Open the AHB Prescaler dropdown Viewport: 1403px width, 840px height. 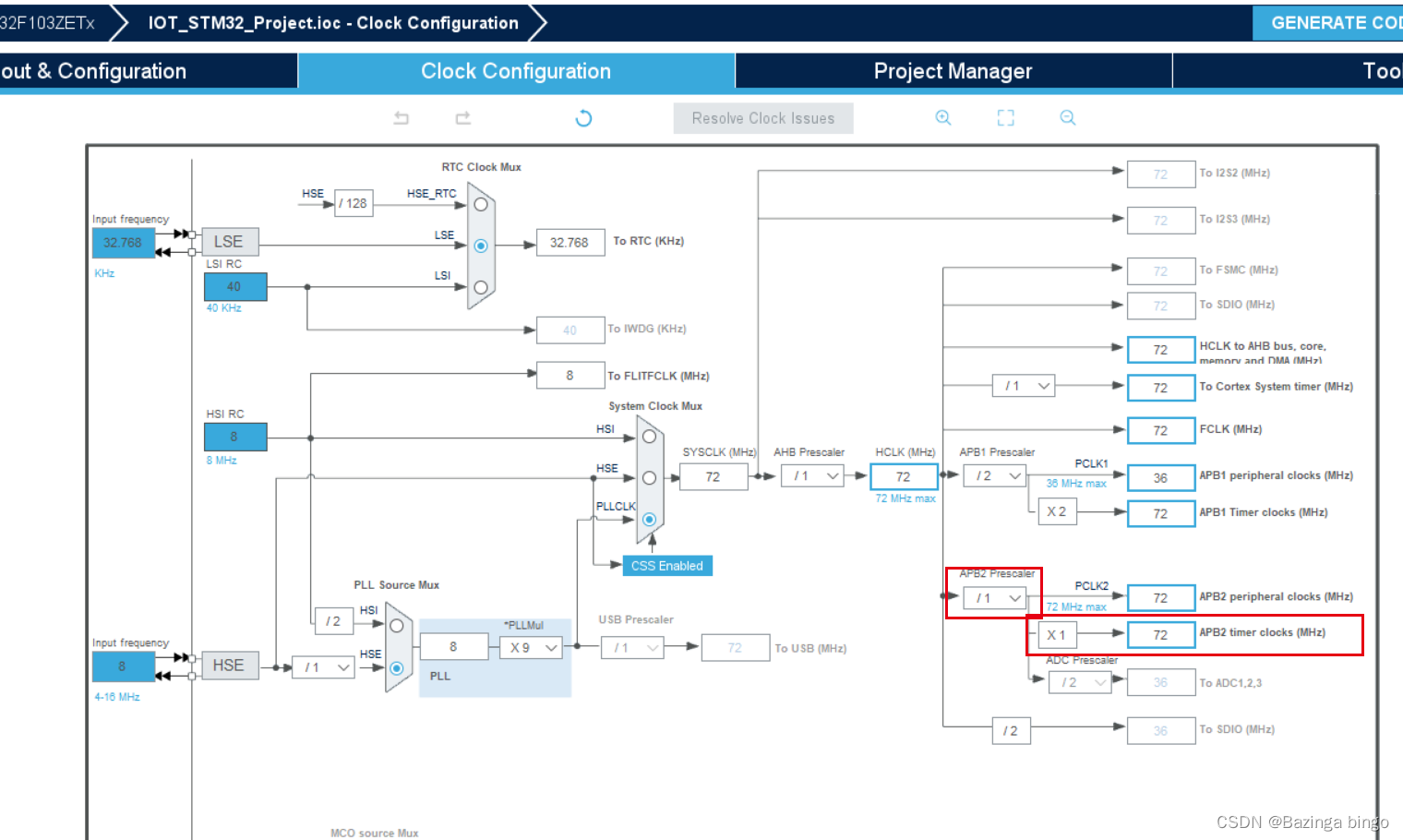(x=813, y=476)
